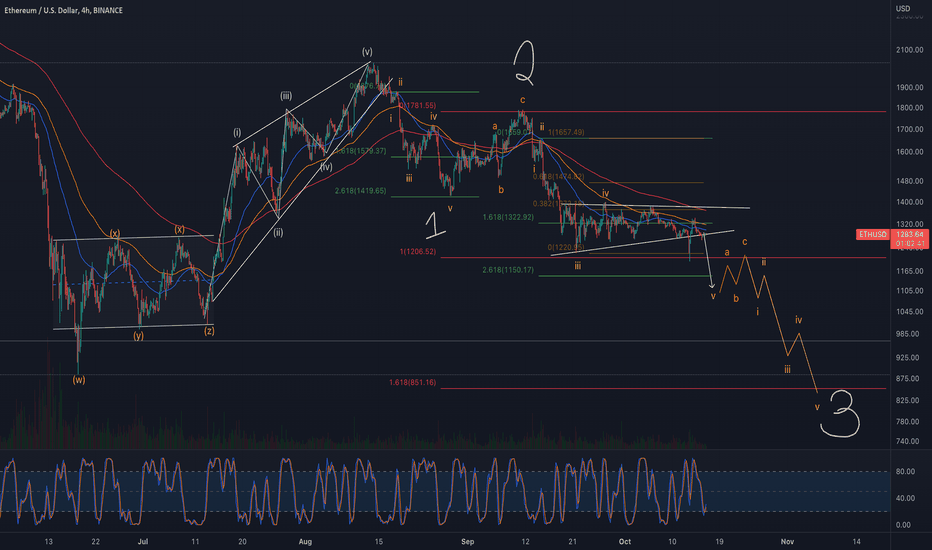Click the red ETHUSD current price tag
Screen dimensions: 932x550
(x=872, y=235)
